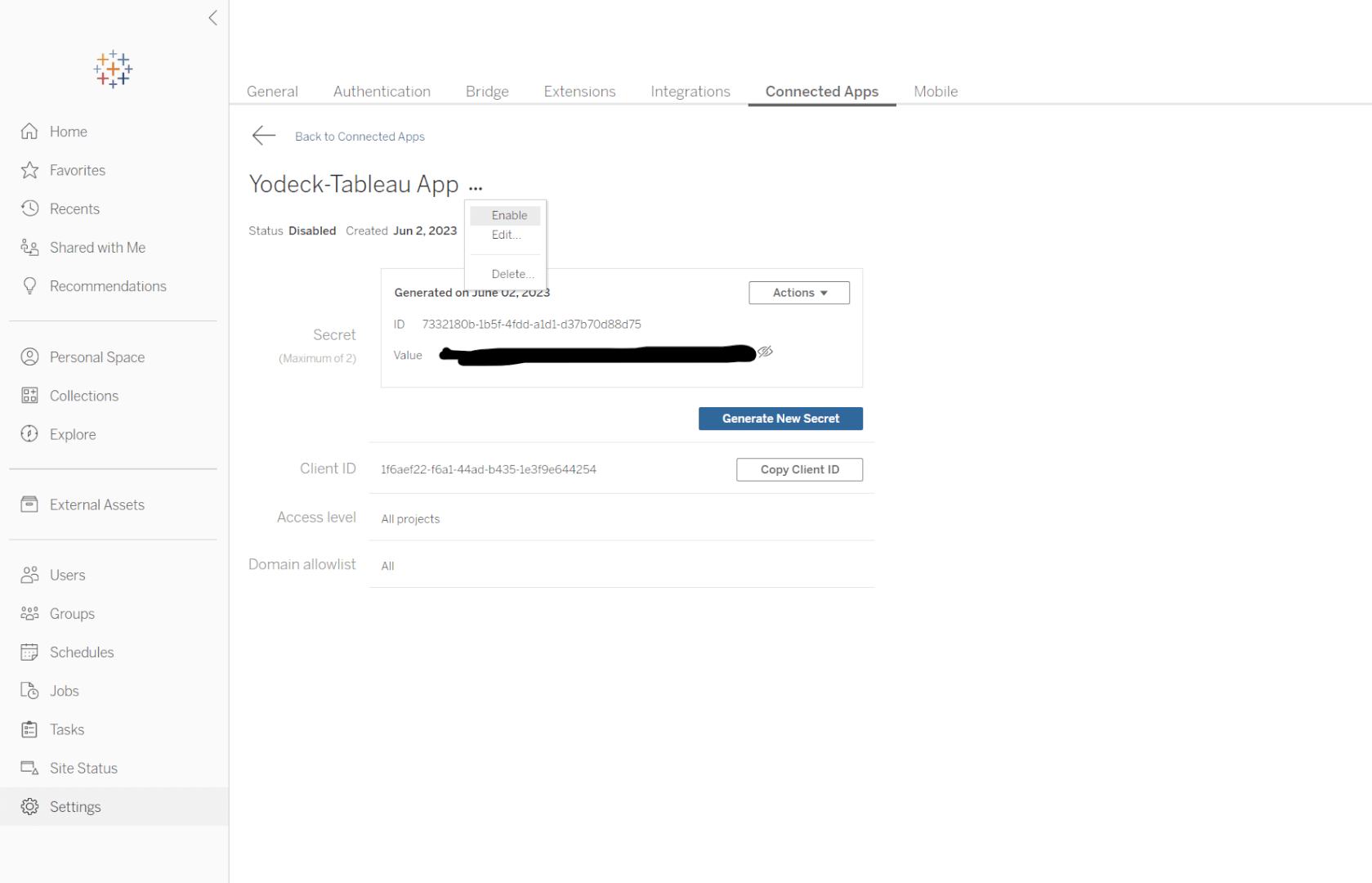
Task: Open the Explore section
Action: point(72,434)
